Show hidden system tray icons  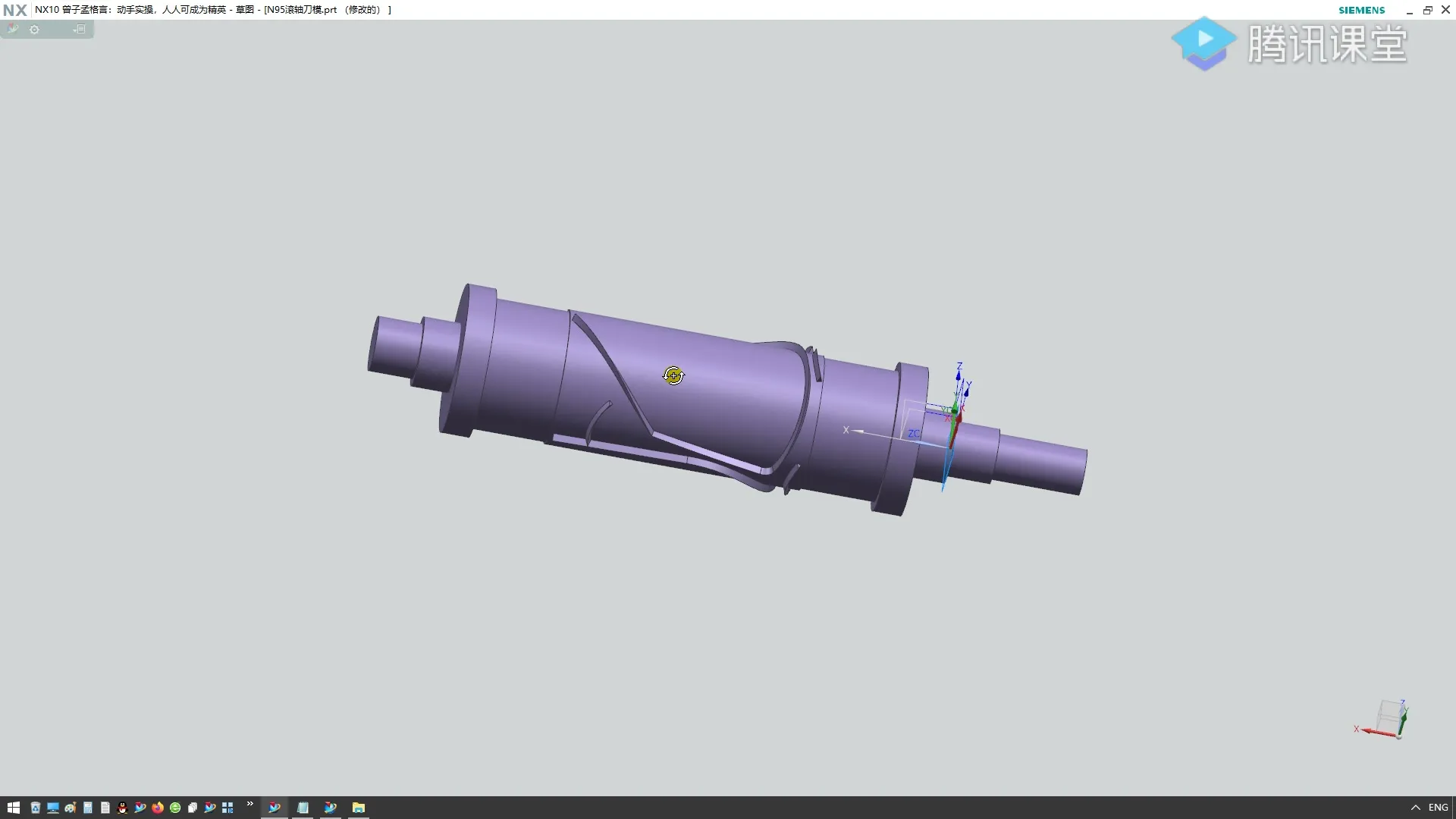coord(1415,808)
